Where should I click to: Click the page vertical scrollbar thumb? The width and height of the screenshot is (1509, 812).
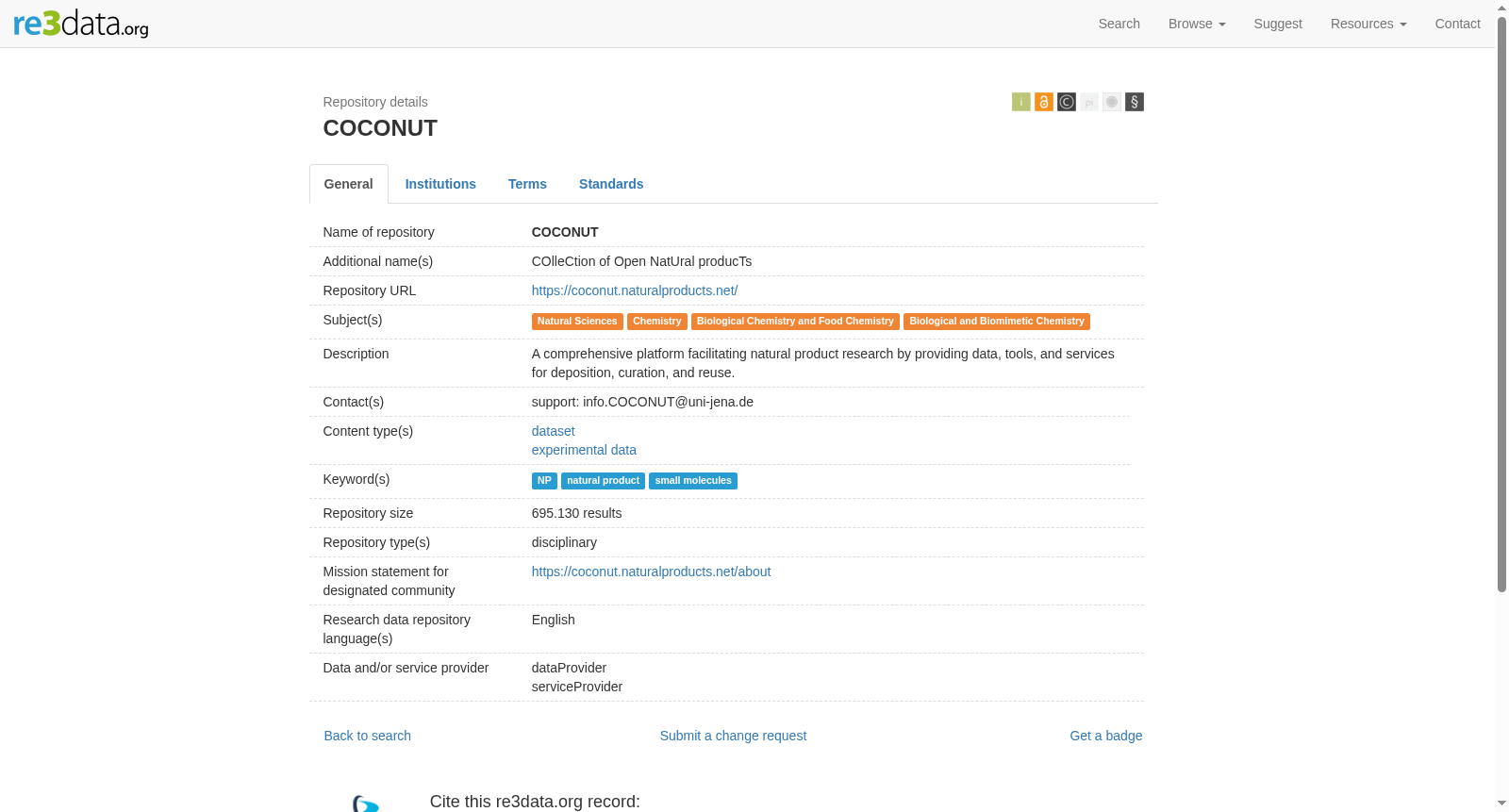pos(1501,304)
